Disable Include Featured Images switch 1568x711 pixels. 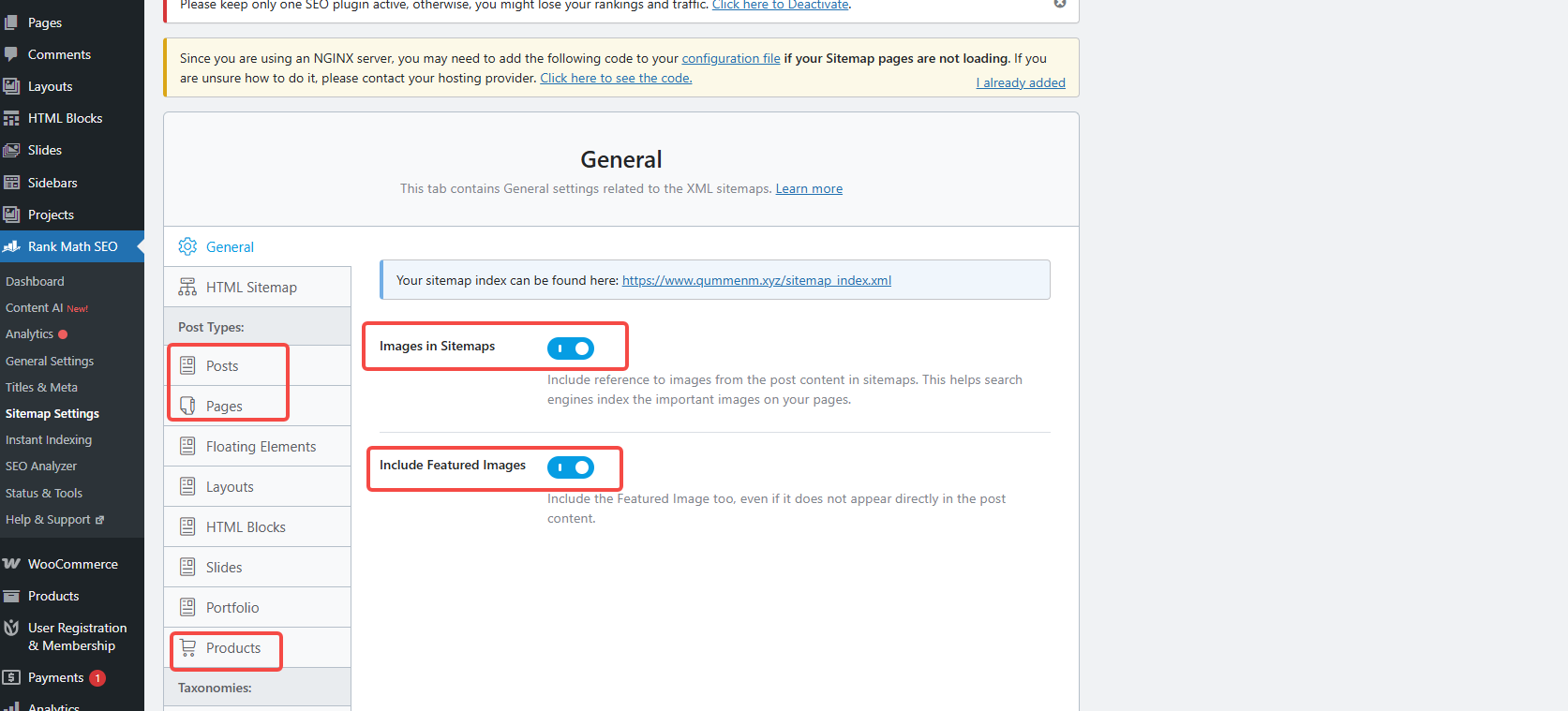pyautogui.click(x=571, y=467)
